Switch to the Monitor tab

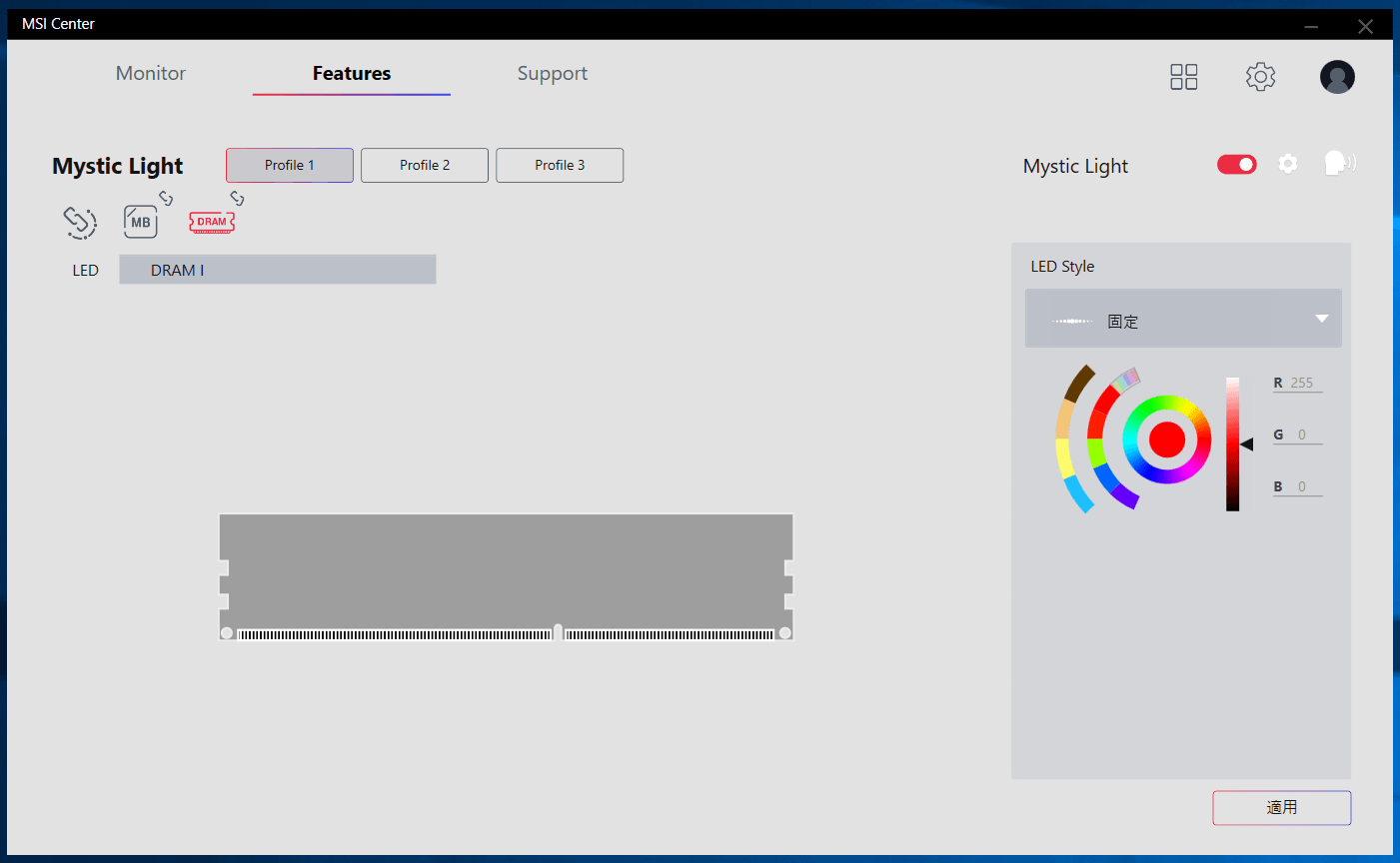coord(151,73)
